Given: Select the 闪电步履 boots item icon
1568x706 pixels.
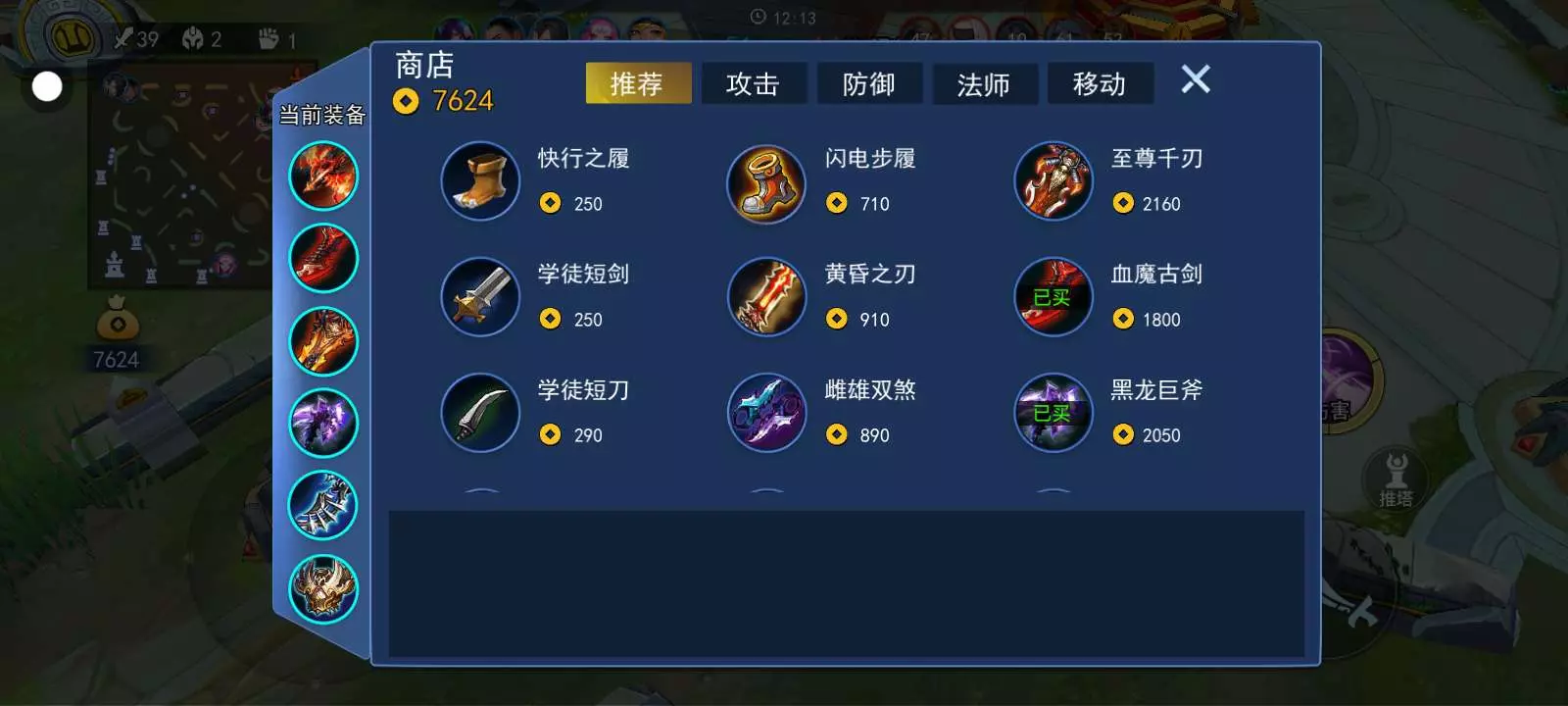Looking at the screenshot, I should 766,183.
